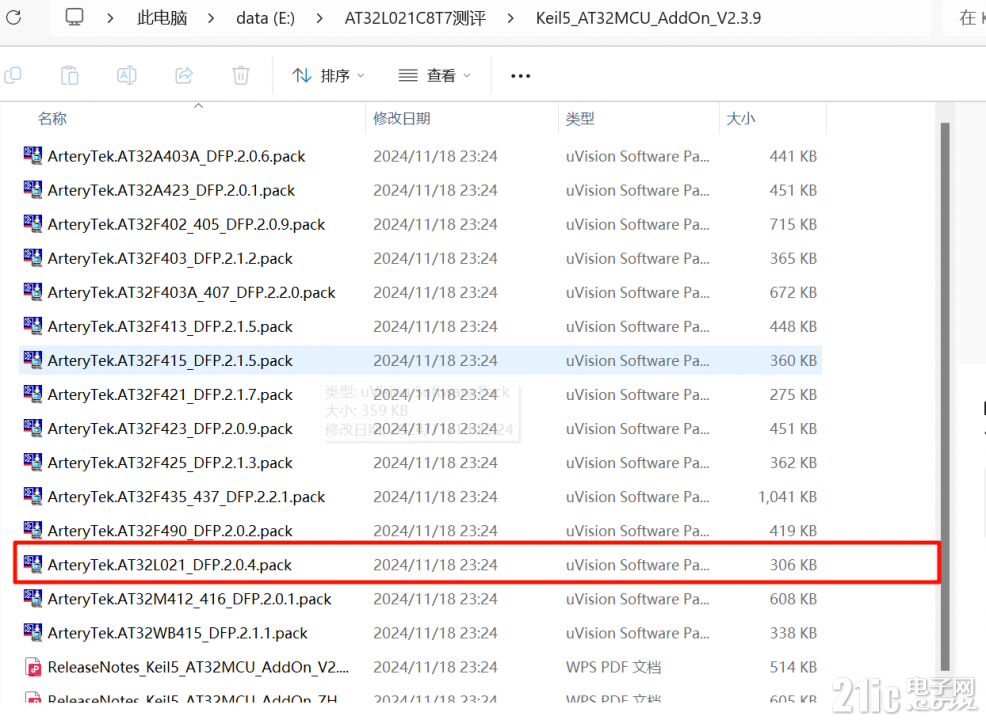Select the AT32A423_DFP.2.0.1 pack file icon

tap(33, 189)
